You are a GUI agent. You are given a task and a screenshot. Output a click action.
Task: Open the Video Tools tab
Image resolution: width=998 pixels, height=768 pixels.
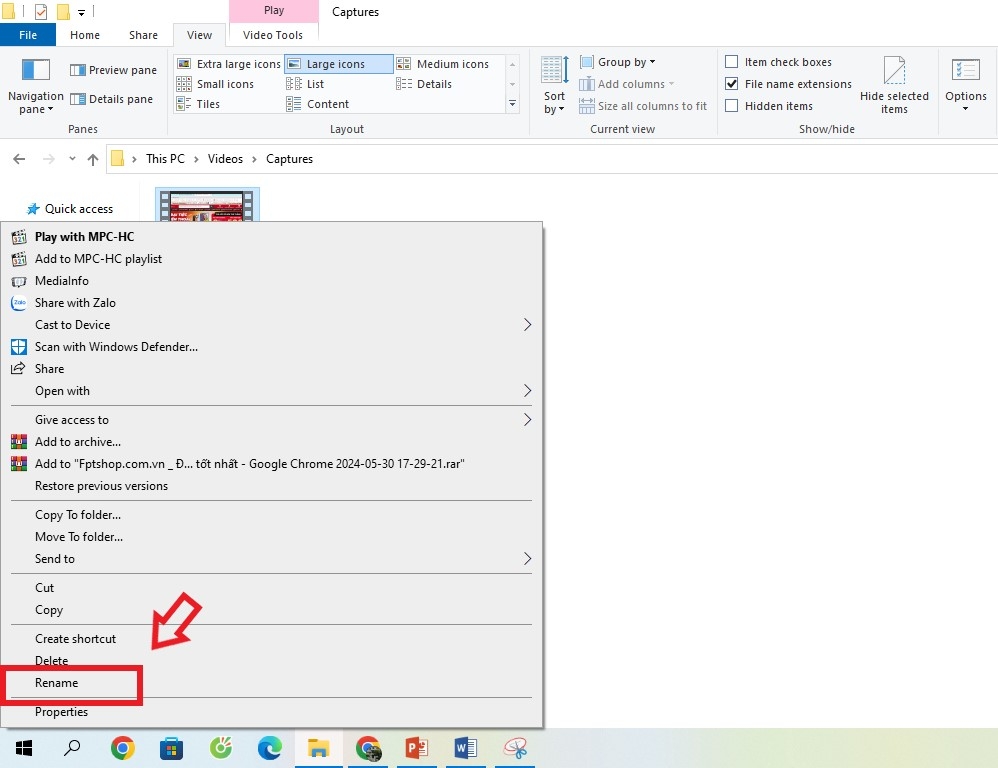point(272,35)
